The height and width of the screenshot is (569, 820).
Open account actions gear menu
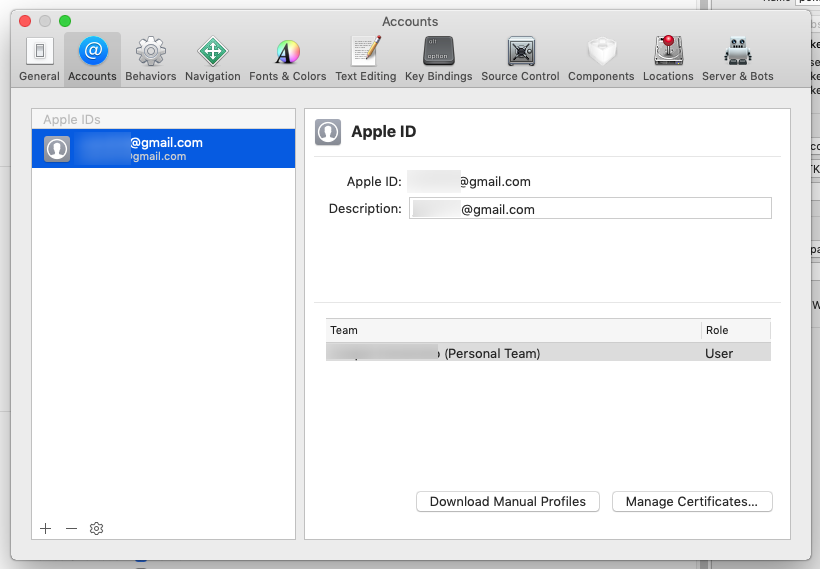96,529
